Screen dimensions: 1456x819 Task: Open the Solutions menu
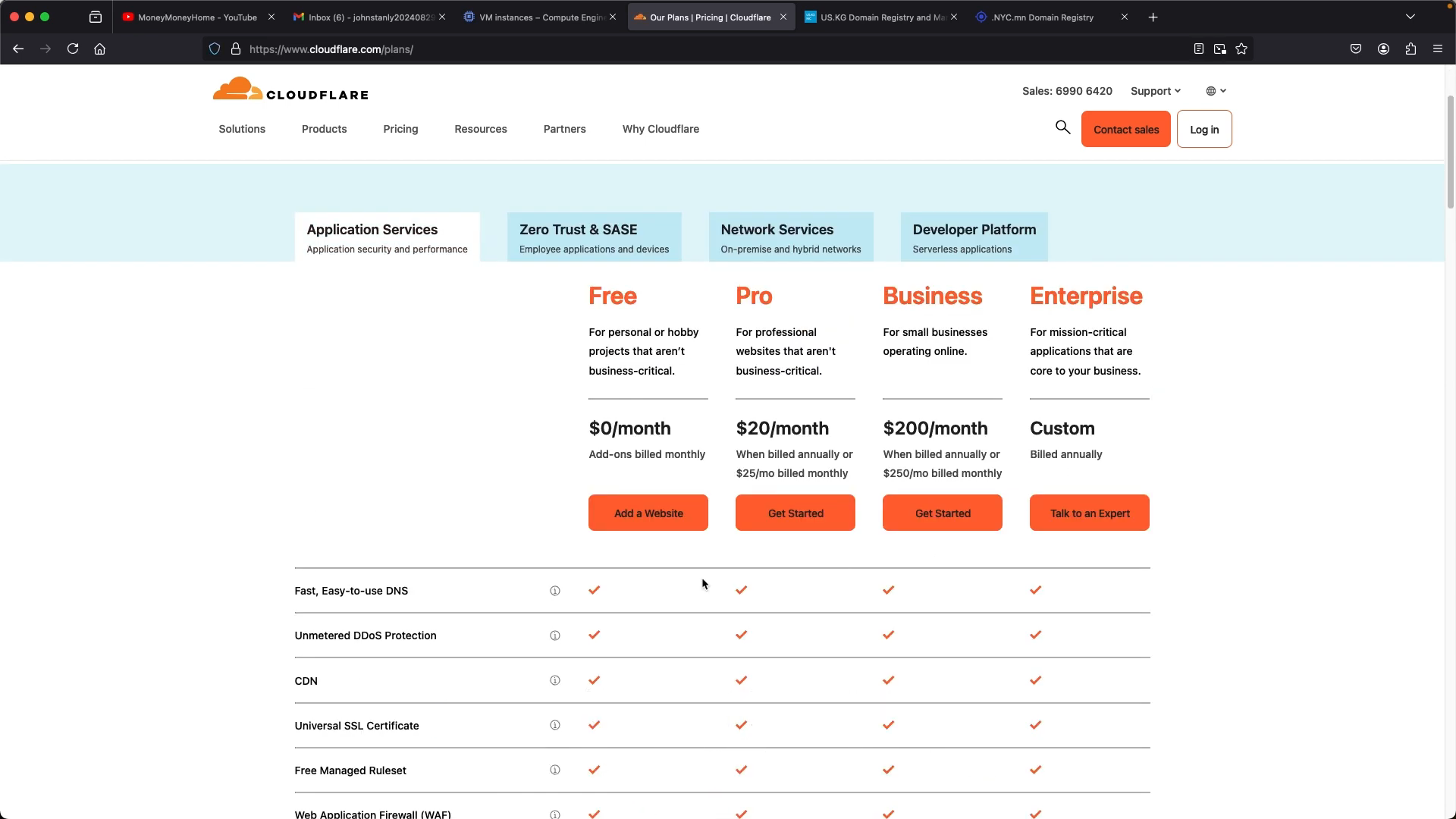pyautogui.click(x=242, y=129)
